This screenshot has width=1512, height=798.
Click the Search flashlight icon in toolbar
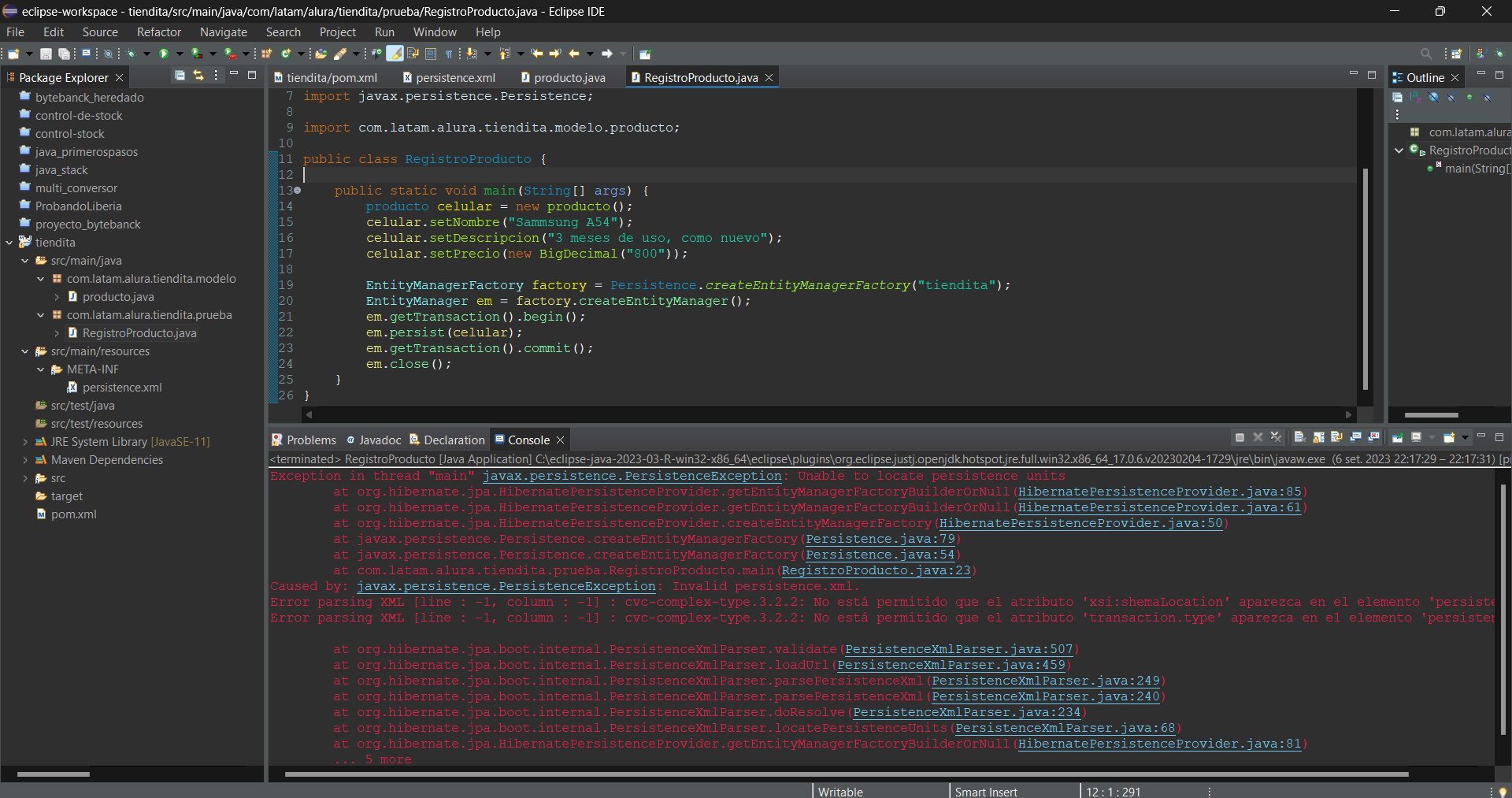click(340, 54)
